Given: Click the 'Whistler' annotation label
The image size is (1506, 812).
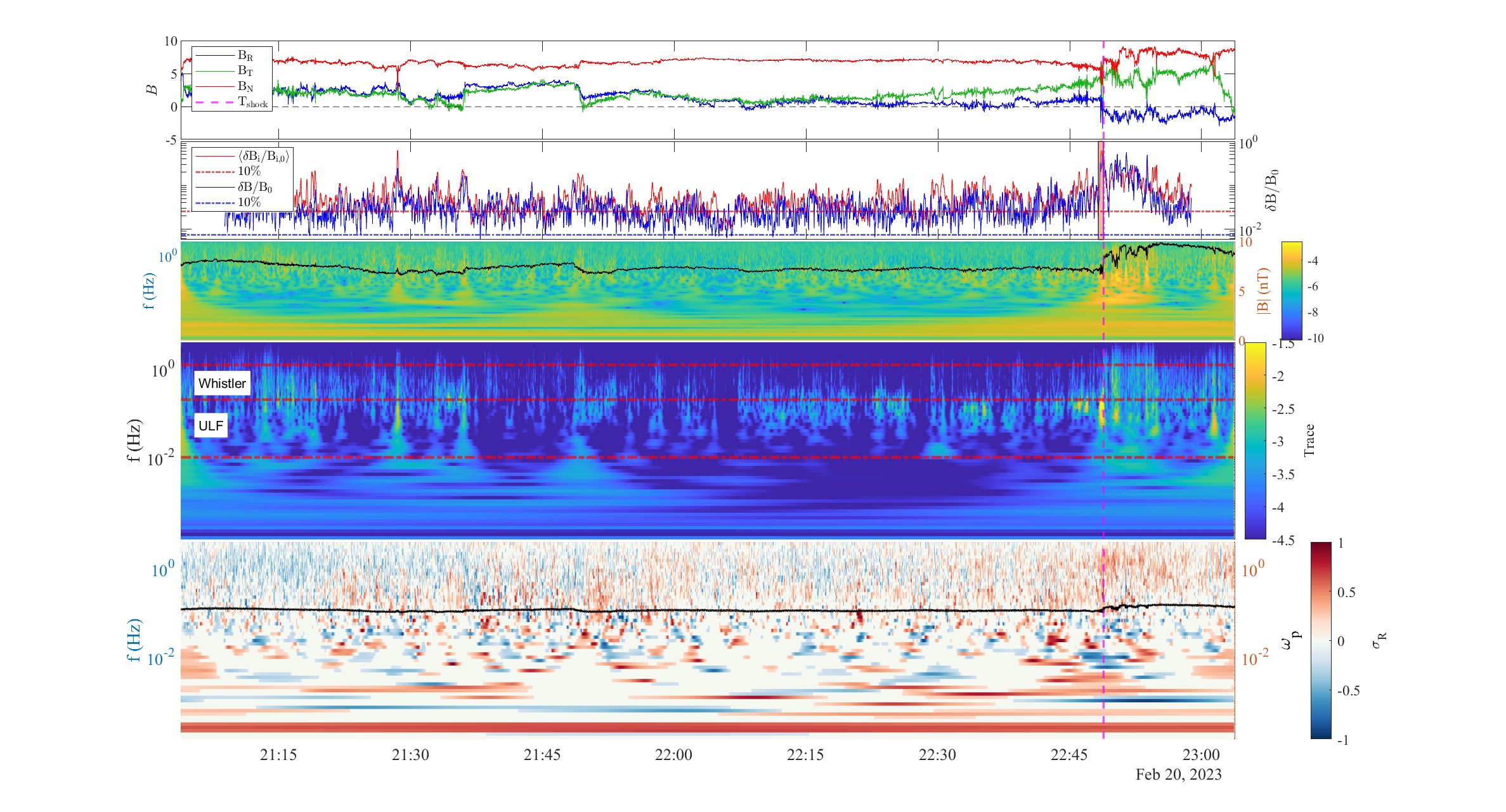Looking at the screenshot, I should pos(222,383).
